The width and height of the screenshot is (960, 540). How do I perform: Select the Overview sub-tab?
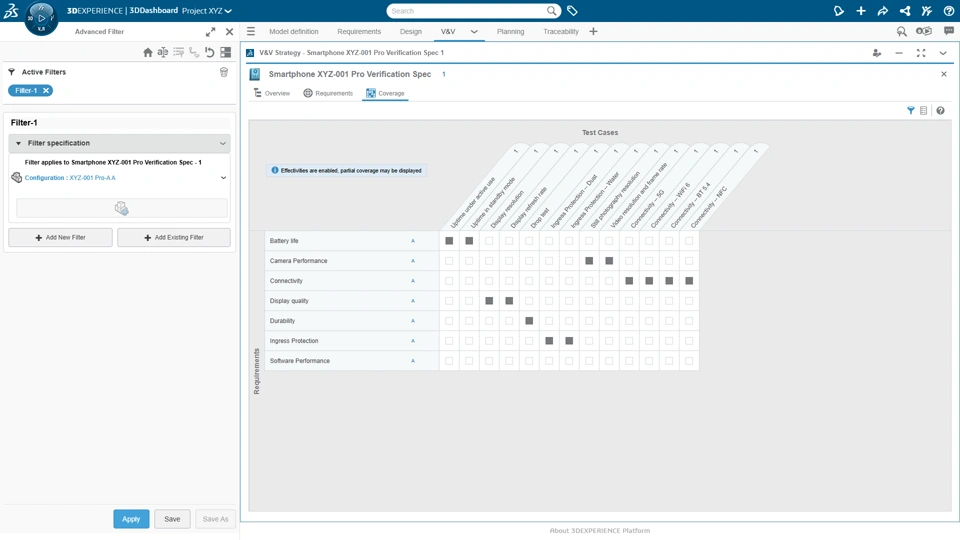272,93
